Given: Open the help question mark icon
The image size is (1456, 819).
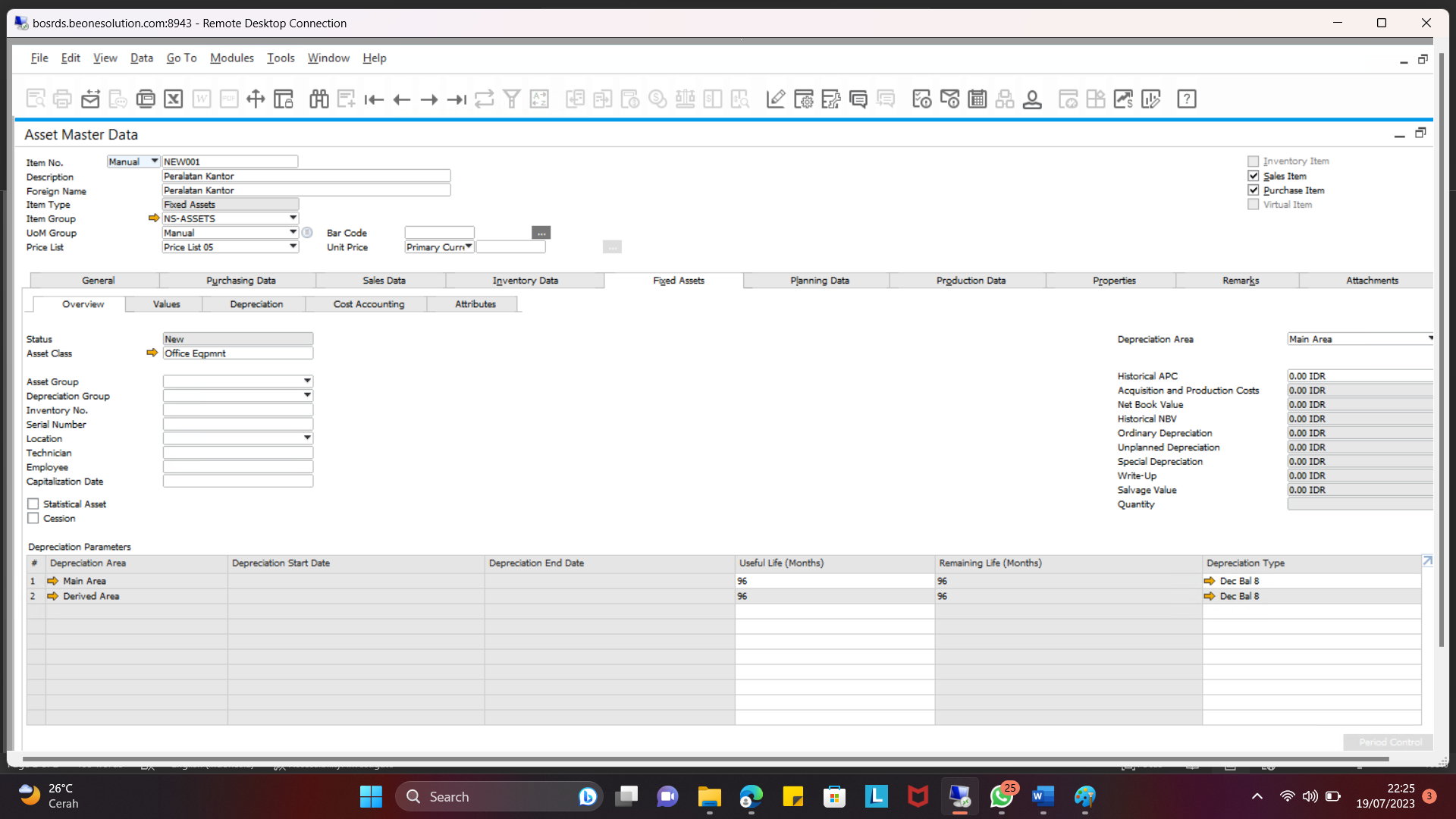Looking at the screenshot, I should point(1186,99).
